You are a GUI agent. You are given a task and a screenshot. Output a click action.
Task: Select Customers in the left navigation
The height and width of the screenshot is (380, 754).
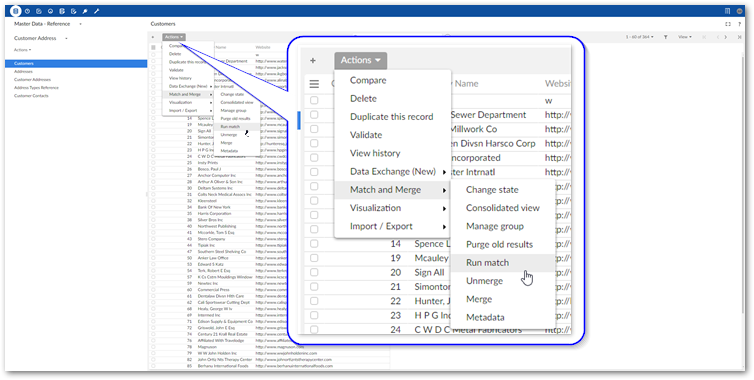pos(76,63)
